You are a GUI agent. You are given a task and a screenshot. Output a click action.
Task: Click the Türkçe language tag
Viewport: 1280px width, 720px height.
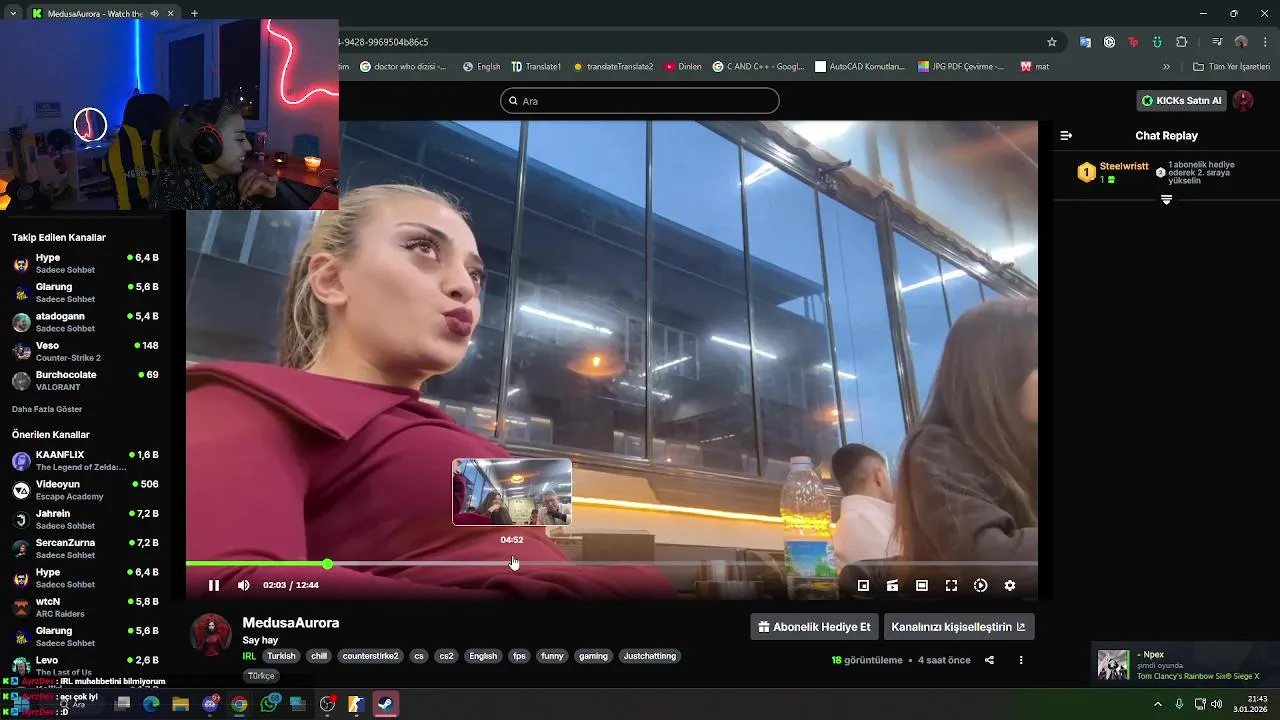[261, 676]
